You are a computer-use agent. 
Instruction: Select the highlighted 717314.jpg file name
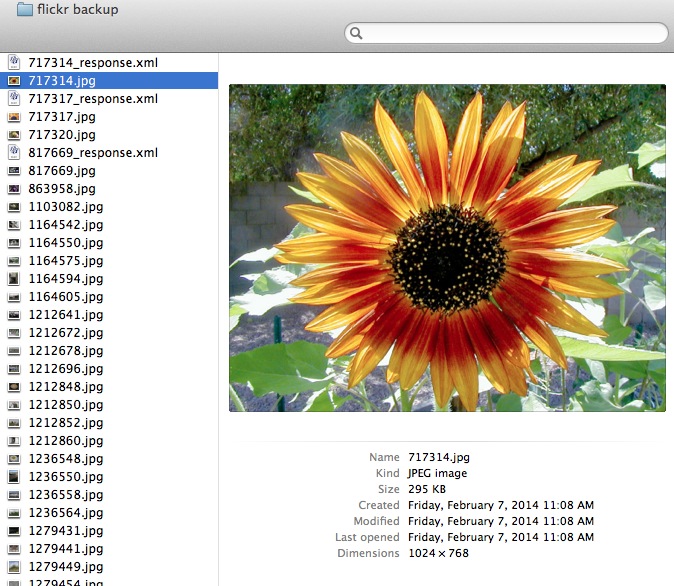(x=62, y=81)
